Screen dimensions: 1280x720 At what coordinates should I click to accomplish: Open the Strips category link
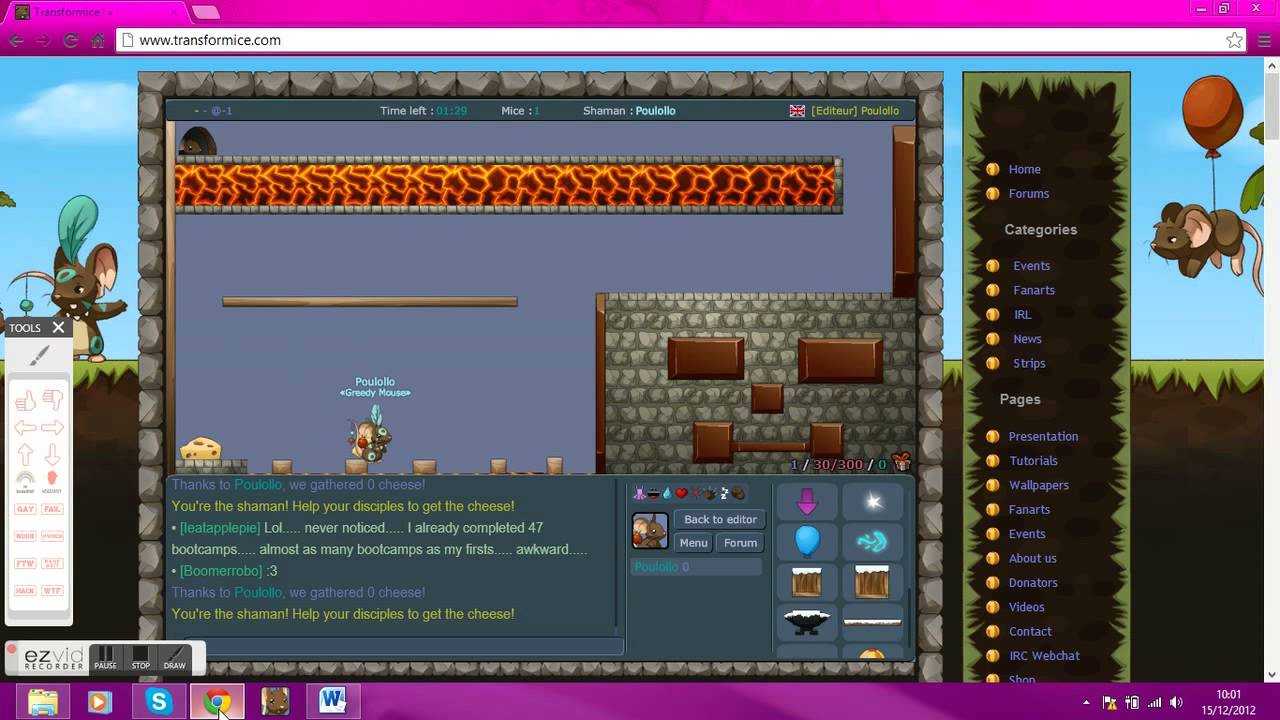(x=1029, y=363)
